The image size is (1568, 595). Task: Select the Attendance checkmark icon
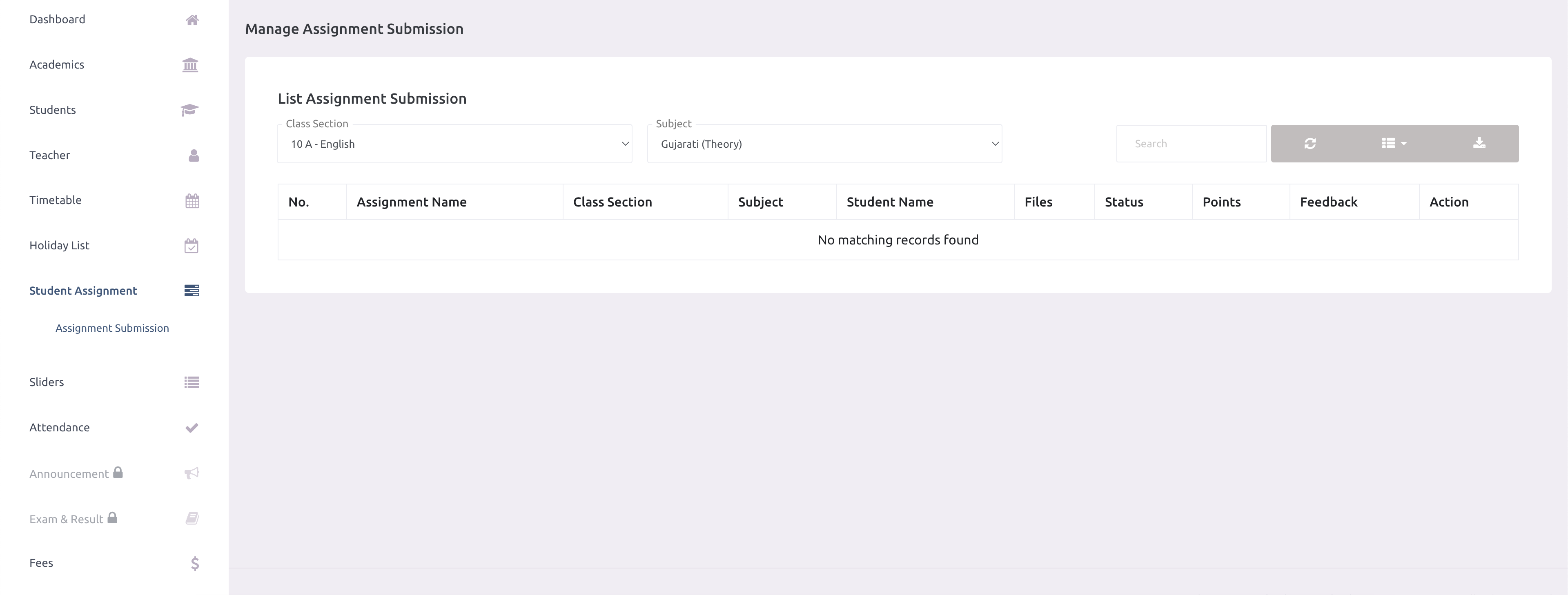coord(192,427)
